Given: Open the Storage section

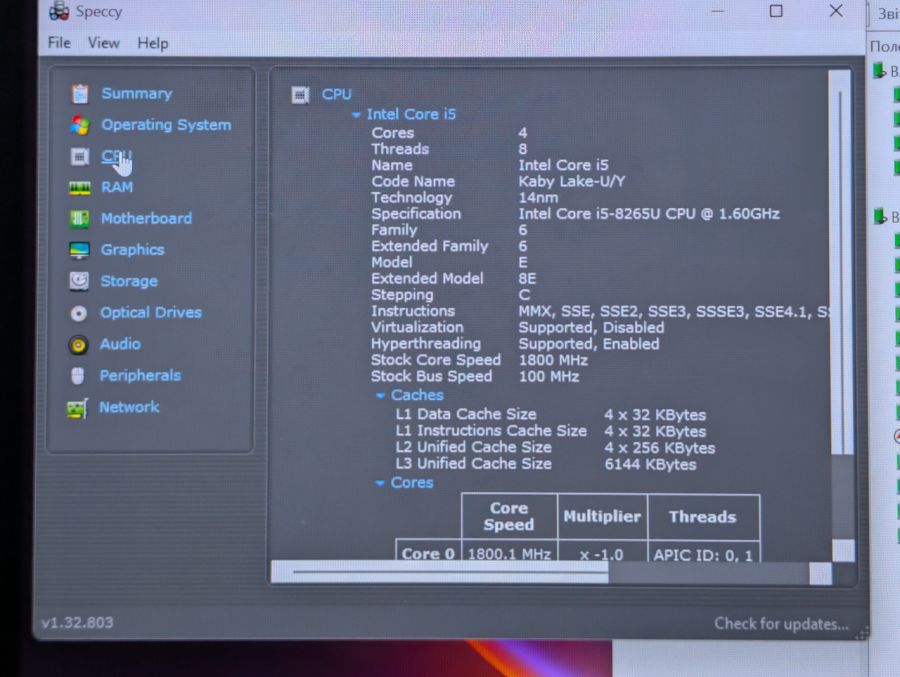Looking at the screenshot, I should coord(129,281).
